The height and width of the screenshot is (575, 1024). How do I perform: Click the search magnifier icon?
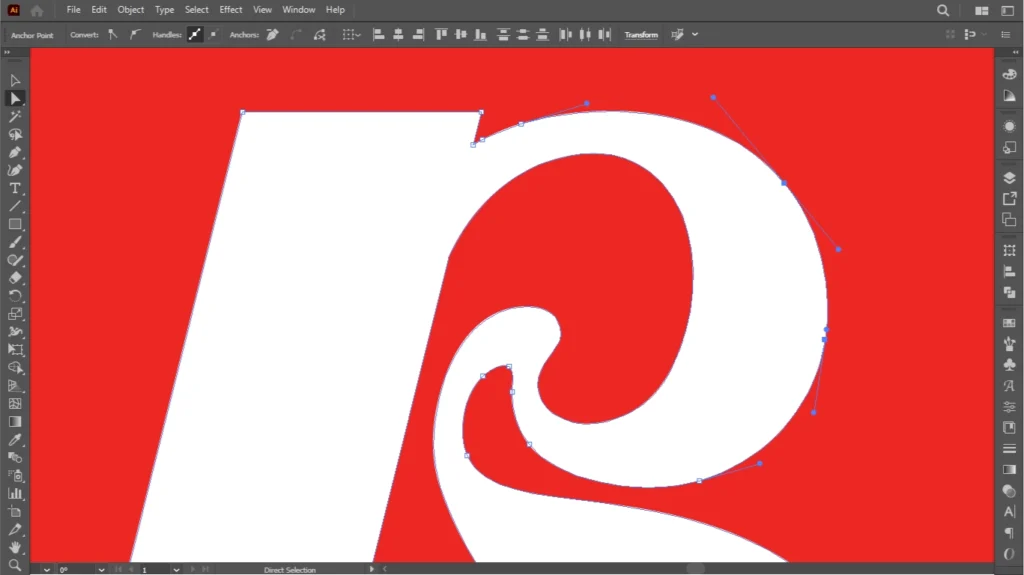click(x=943, y=10)
